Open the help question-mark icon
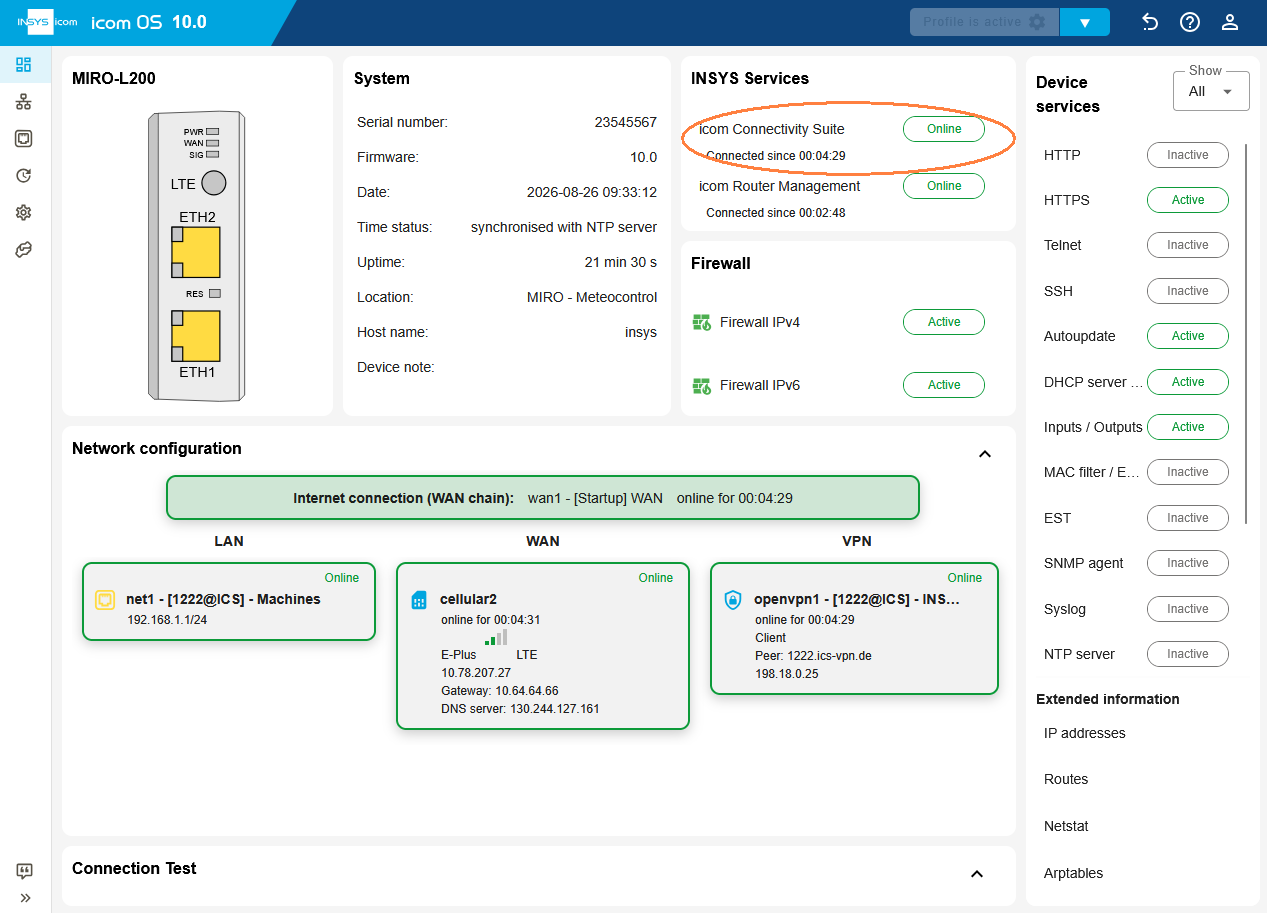This screenshot has width=1267, height=913. 1189,22
